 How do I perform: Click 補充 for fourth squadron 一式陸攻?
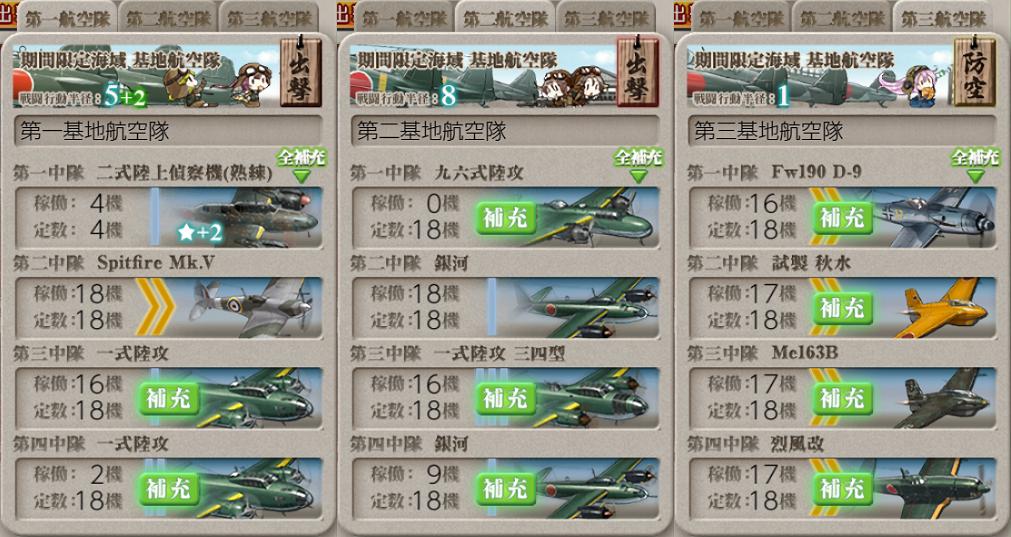pyautogui.click(x=169, y=489)
